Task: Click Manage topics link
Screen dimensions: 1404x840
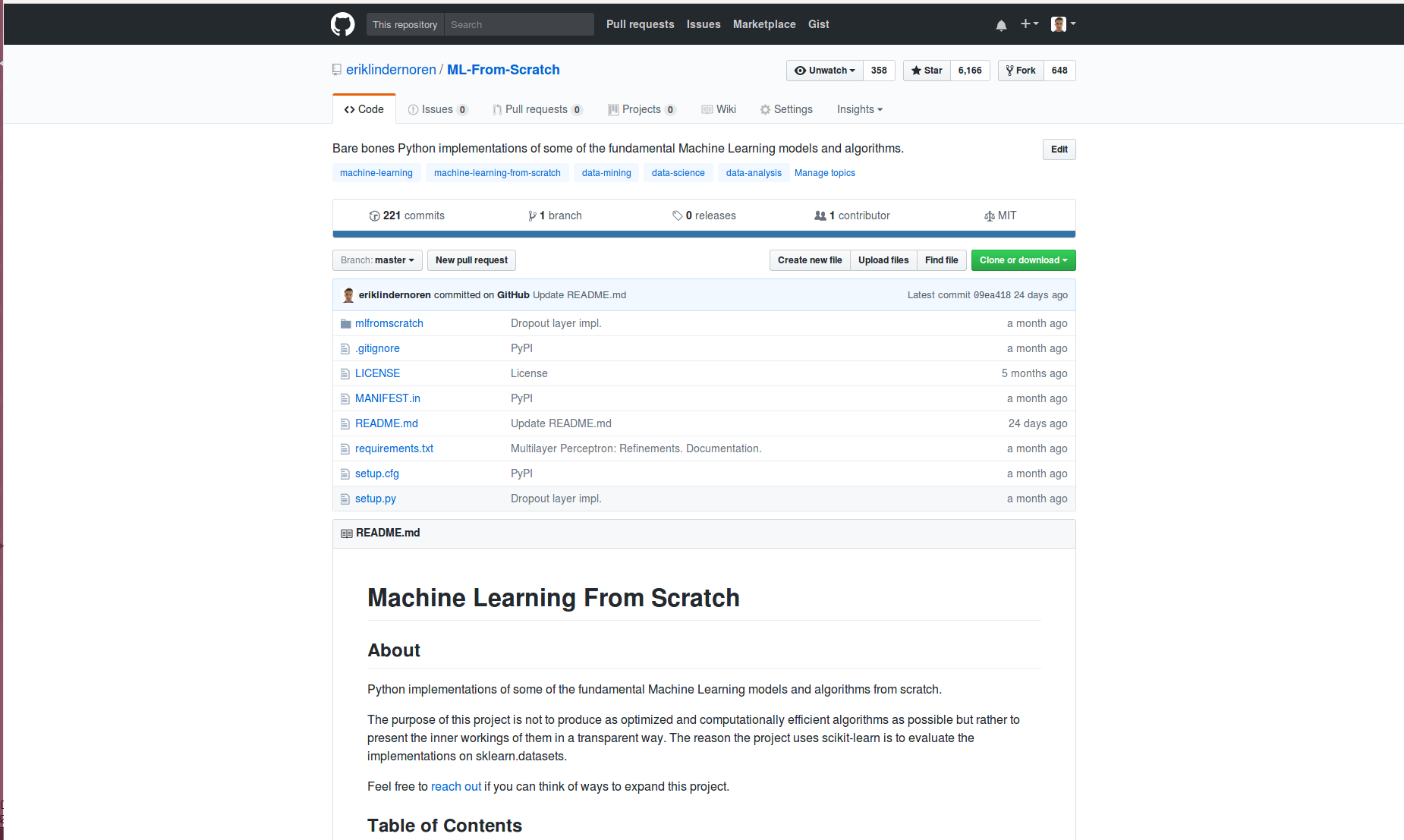Action: click(x=825, y=173)
